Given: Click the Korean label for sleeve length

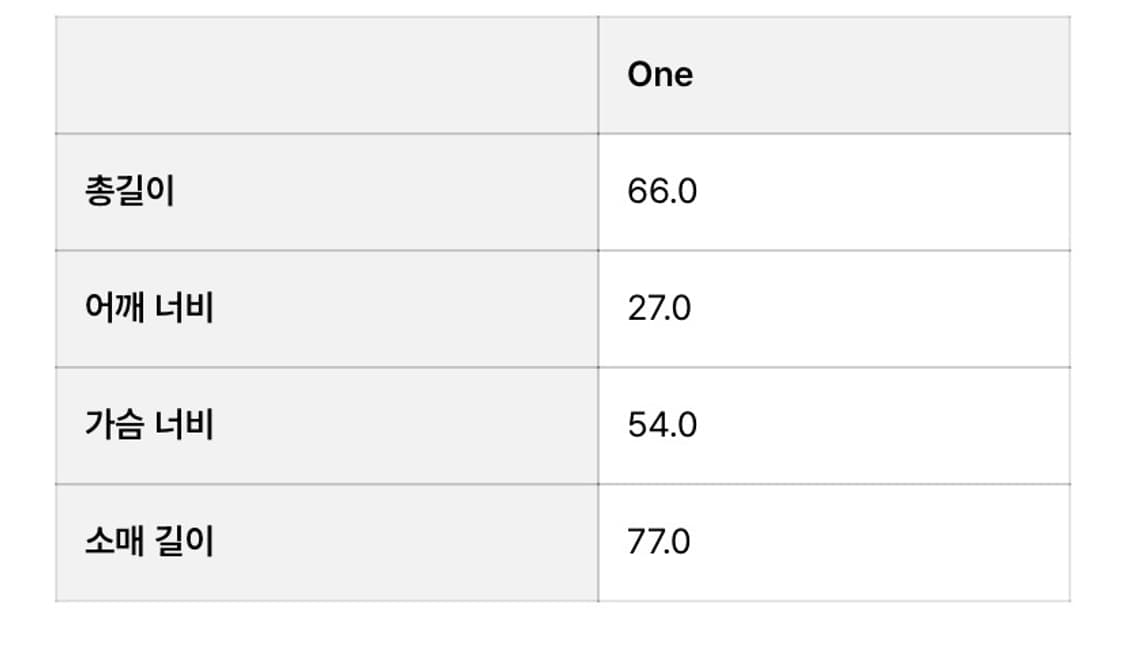Looking at the screenshot, I should pos(149,542).
